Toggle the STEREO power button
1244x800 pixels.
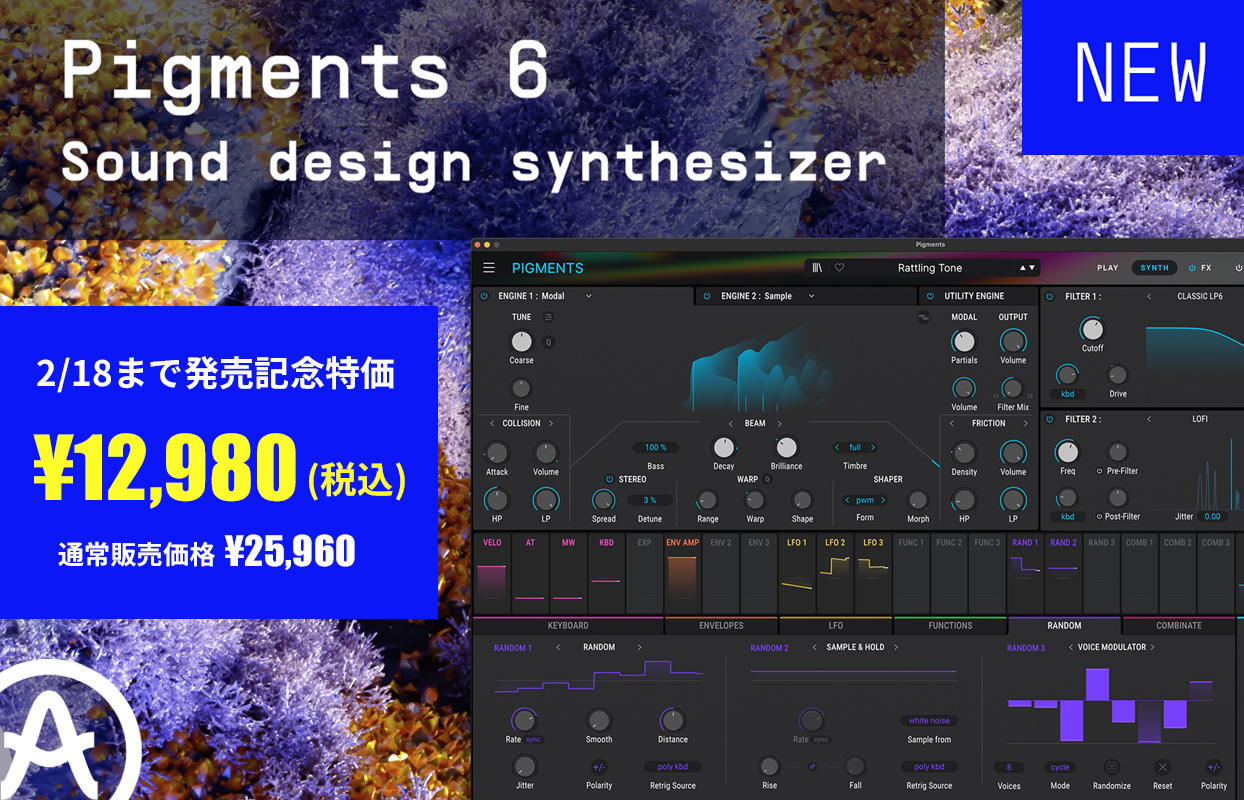(609, 479)
